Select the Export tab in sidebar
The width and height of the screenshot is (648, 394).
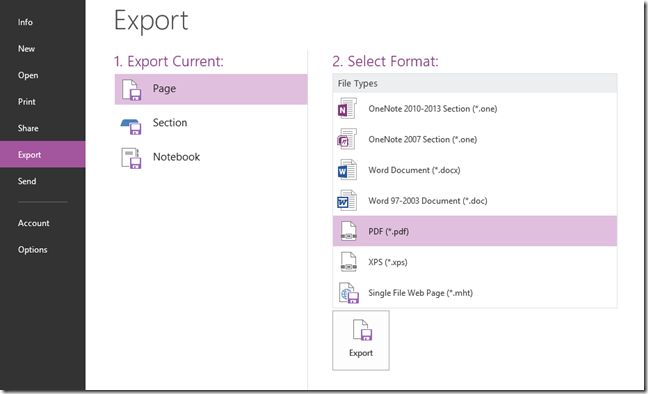point(43,154)
